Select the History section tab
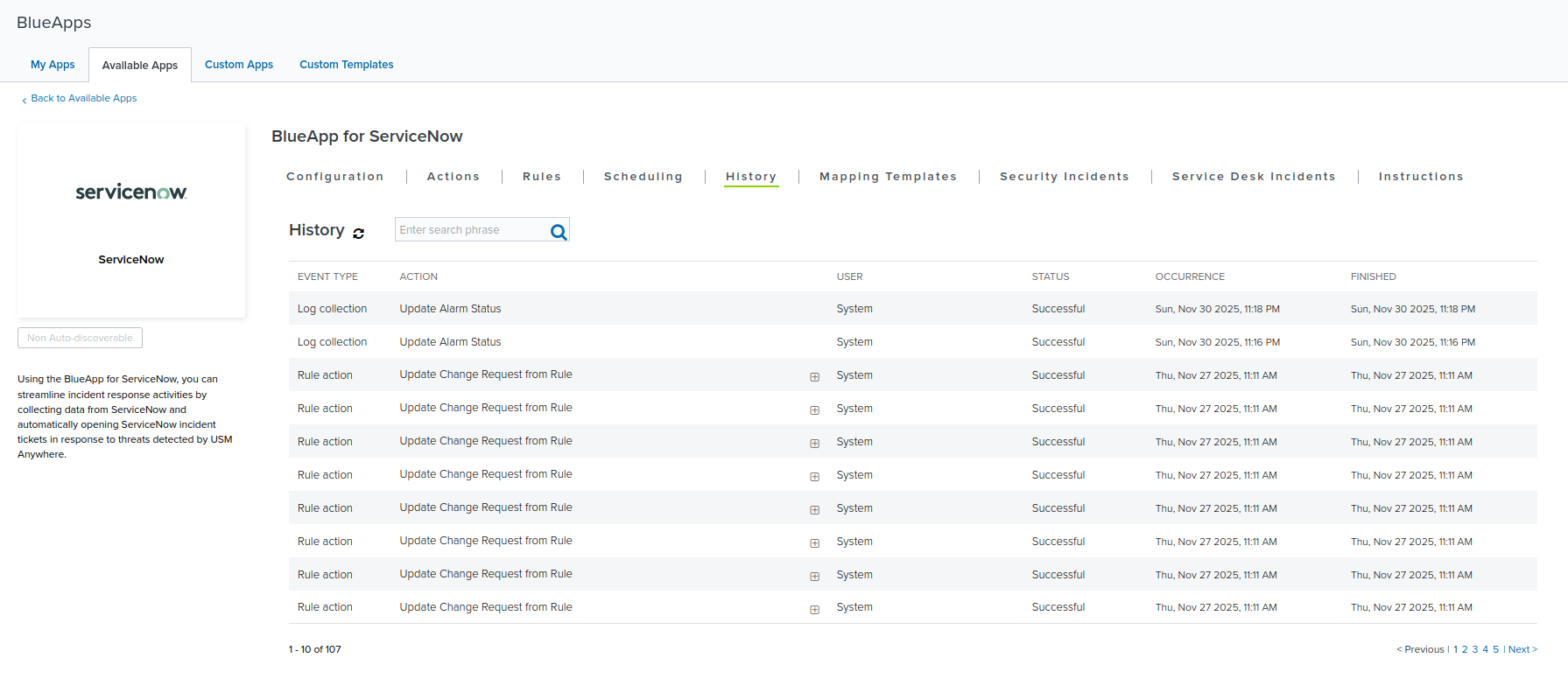 click(x=751, y=177)
